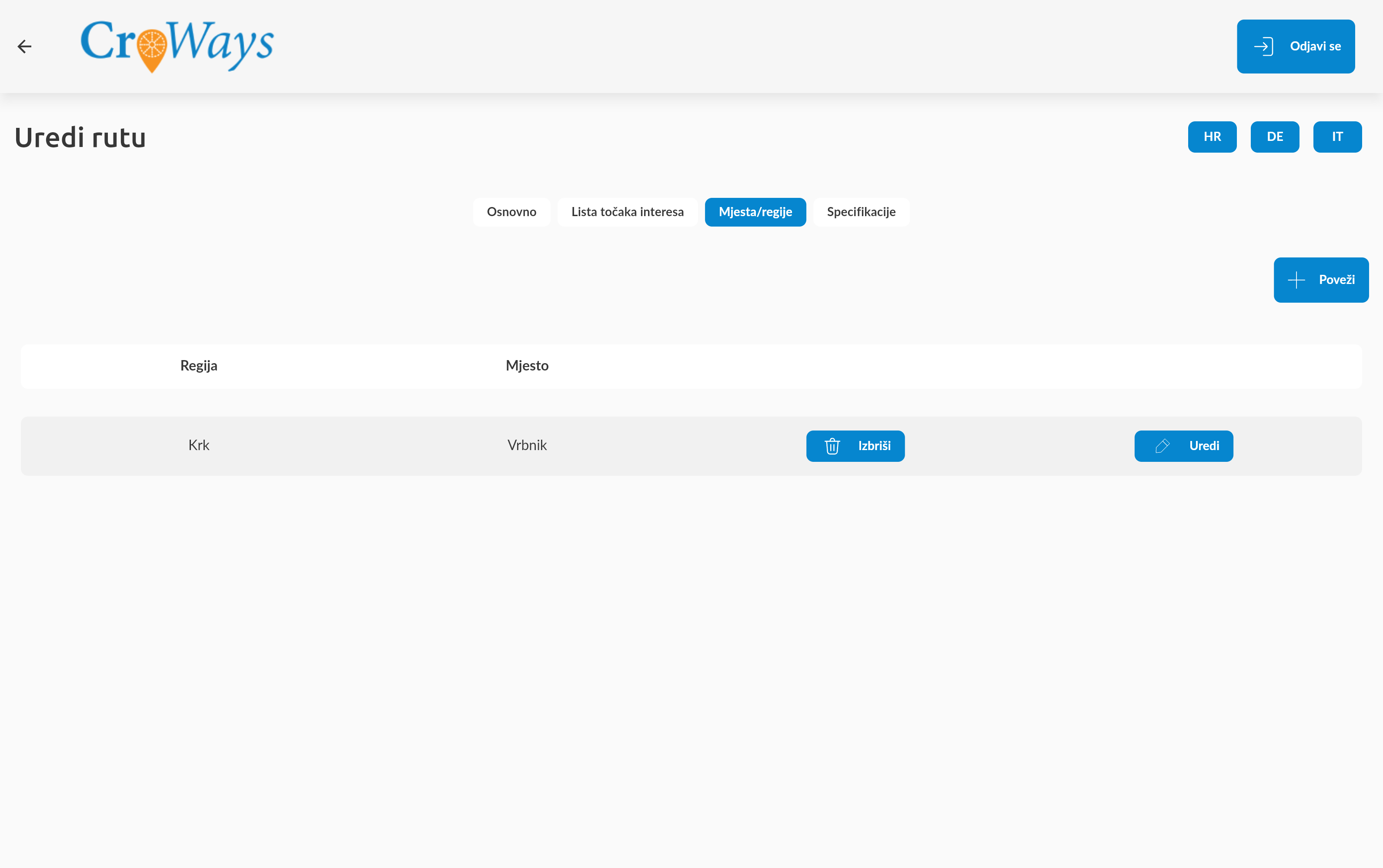Go to the Specifikacije tab
Viewport: 1383px width, 868px height.
pyautogui.click(x=861, y=212)
